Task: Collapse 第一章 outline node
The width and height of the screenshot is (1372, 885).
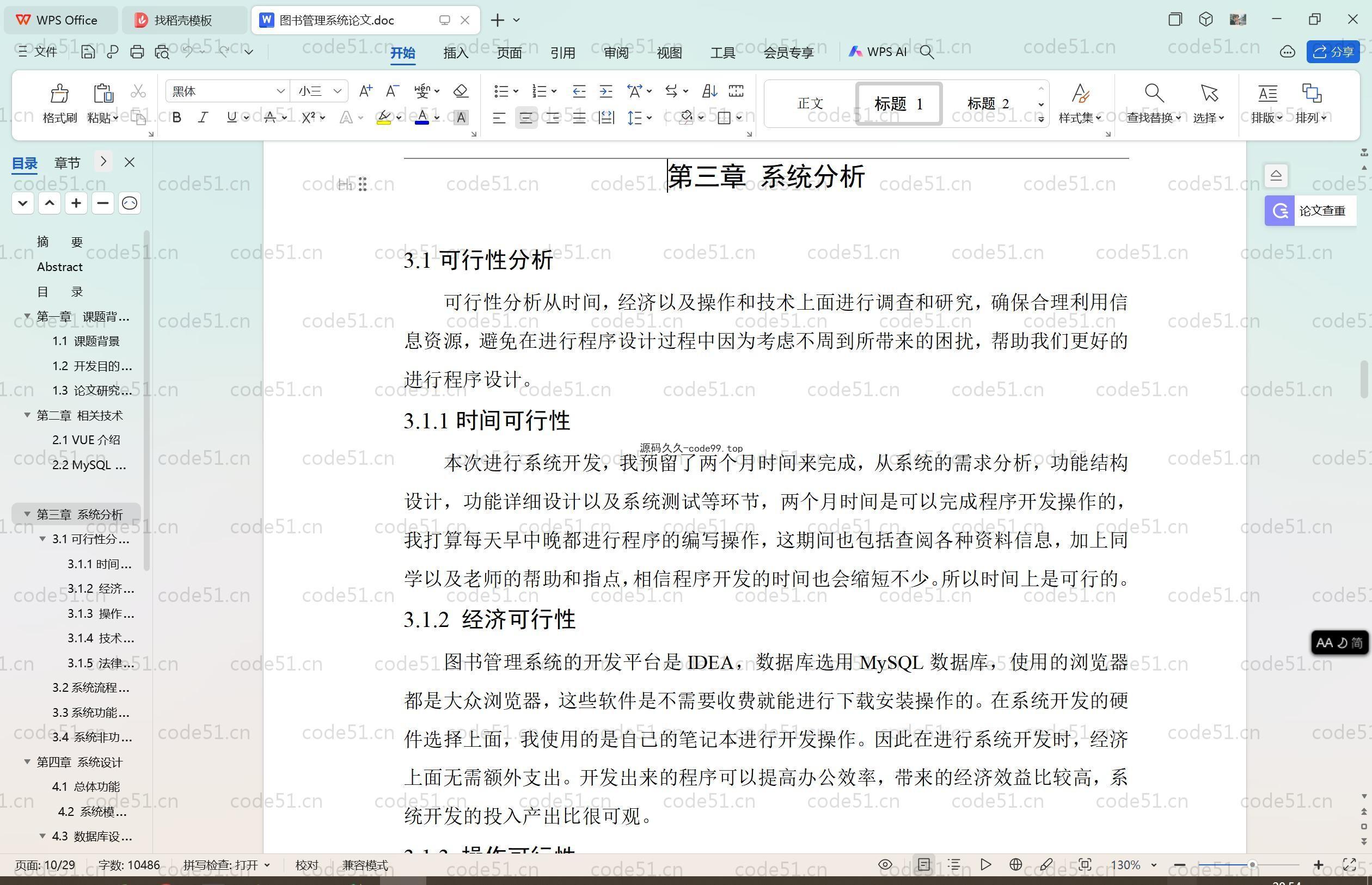Action: coord(27,316)
